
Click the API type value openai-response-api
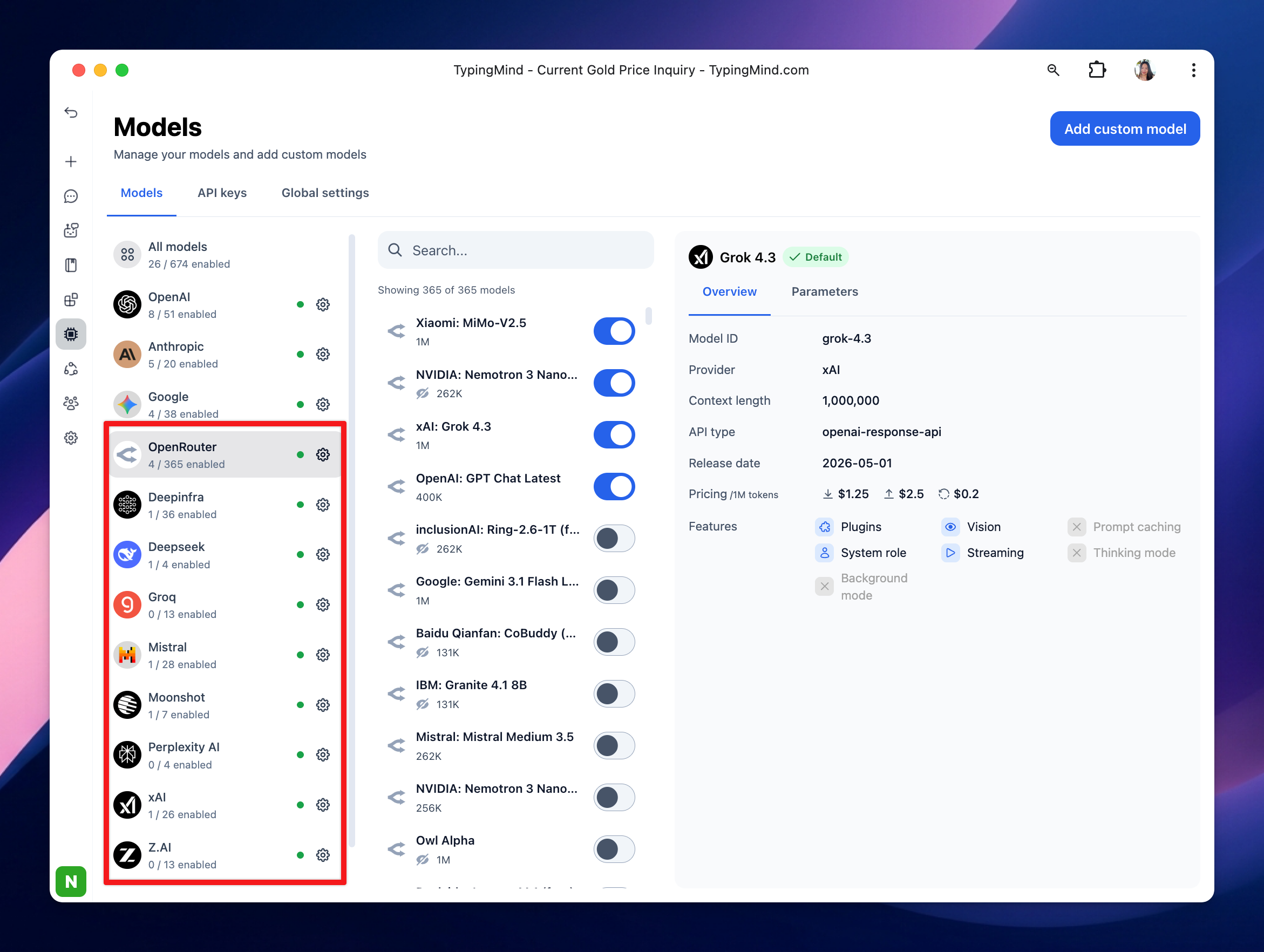click(882, 432)
